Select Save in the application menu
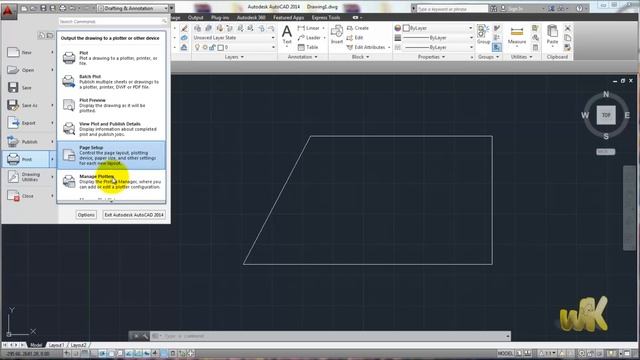 (27, 87)
